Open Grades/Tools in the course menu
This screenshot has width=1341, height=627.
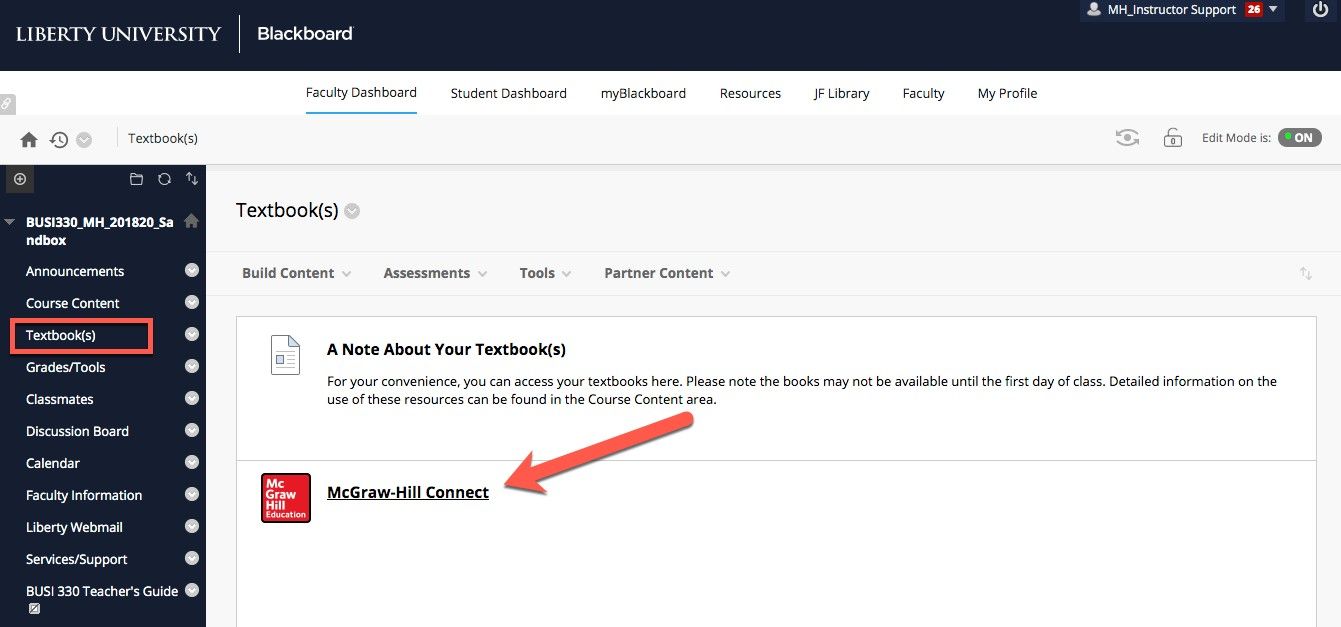pyautogui.click(x=66, y=367)
